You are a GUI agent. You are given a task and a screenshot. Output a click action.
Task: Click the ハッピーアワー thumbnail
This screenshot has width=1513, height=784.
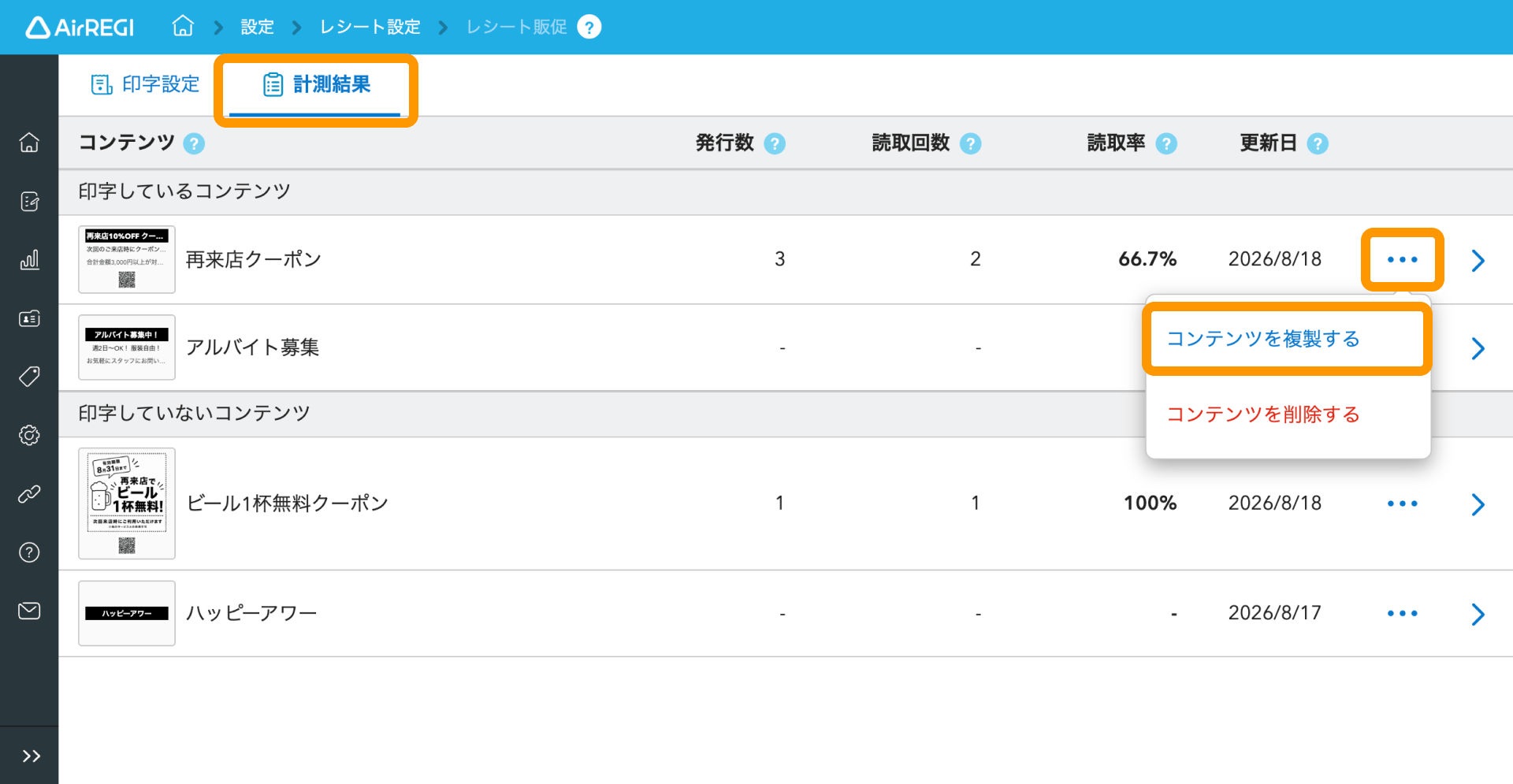[127, 613]
